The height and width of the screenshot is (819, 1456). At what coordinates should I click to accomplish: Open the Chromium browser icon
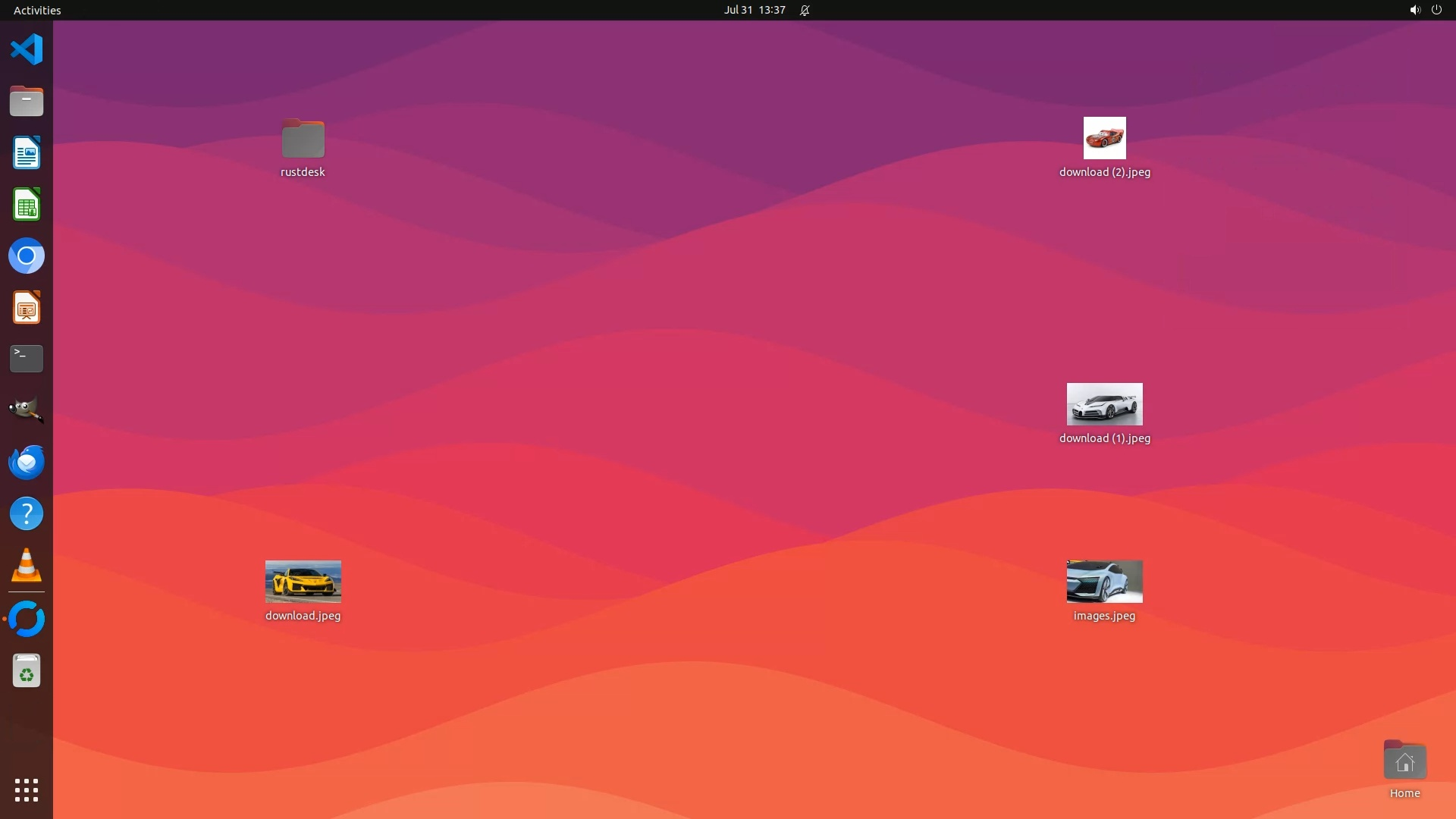point(27,256)
